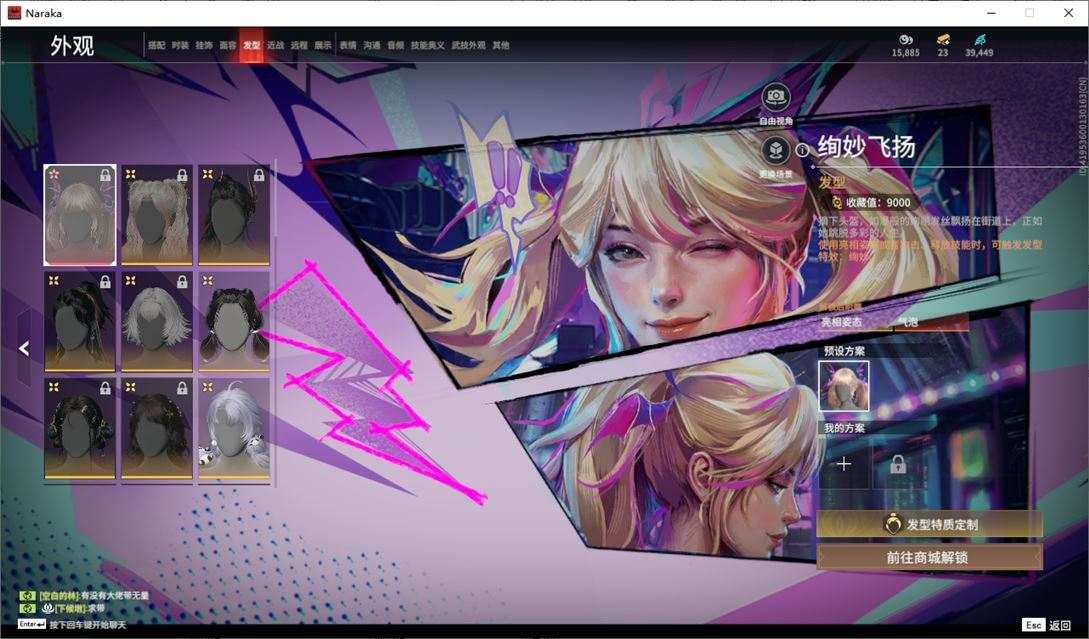This screenshot has width=1089, height=639.
Task: Switch to the 音频 tab
Action: coord(396,45)
